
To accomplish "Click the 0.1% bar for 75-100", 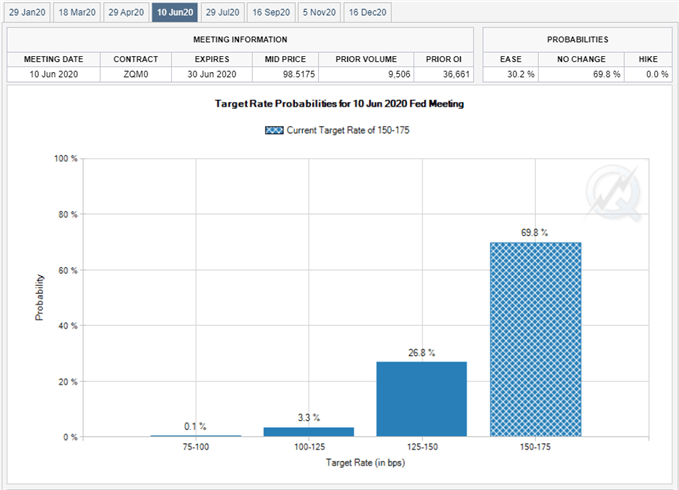I will click(196, 435).
